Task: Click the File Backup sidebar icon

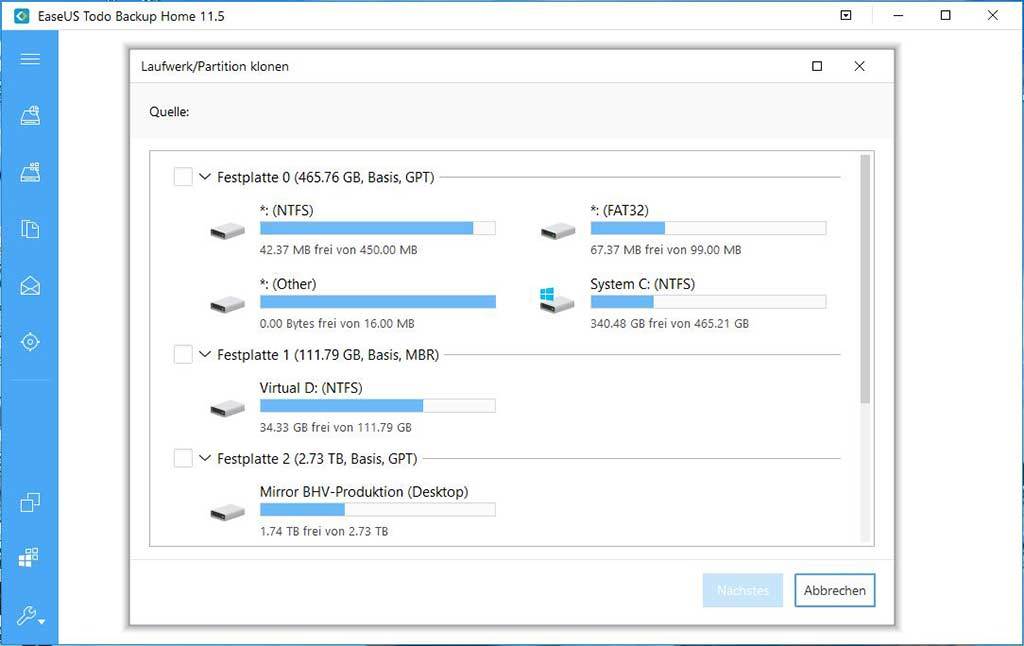Action: click(x=30, y=229)
